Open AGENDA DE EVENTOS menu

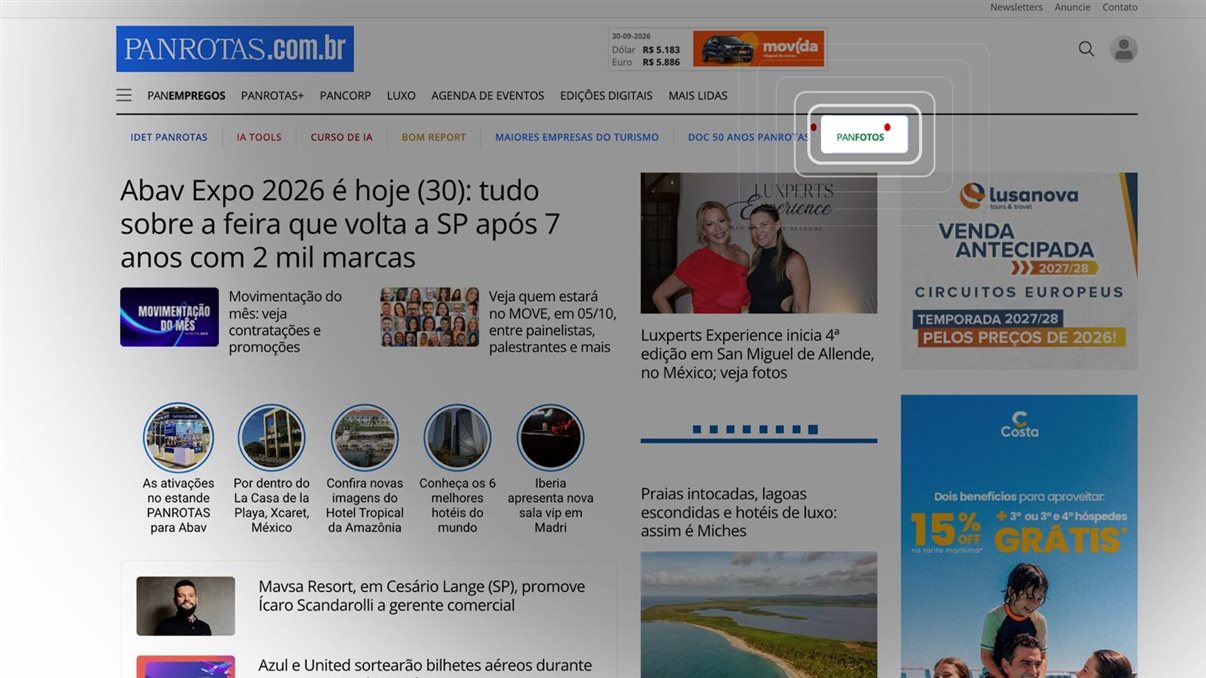[x=488, y=96]
